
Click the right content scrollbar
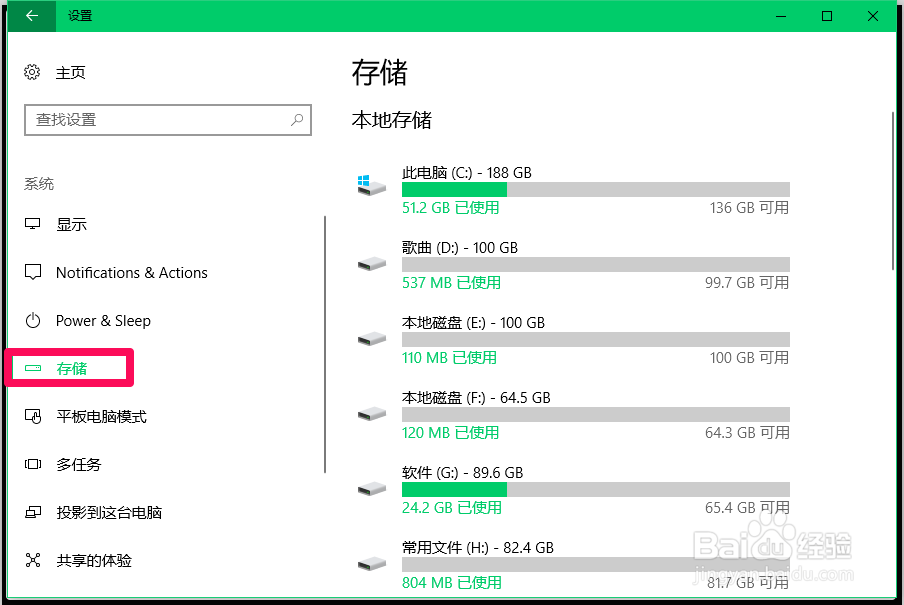click(x=893, y=190)
